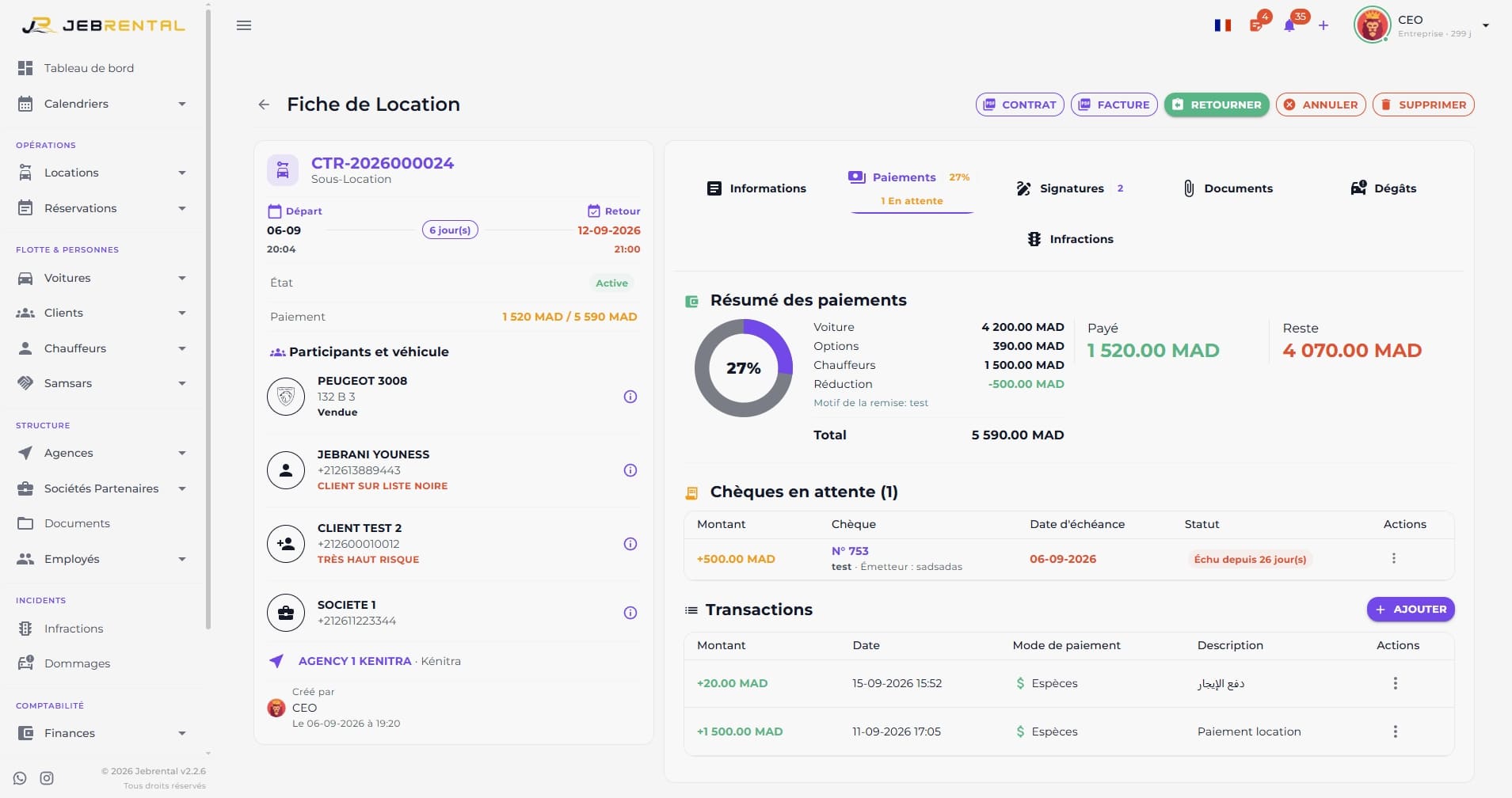Switch to the Informations tab
1512x798 pixels.
tap(756, 188)
